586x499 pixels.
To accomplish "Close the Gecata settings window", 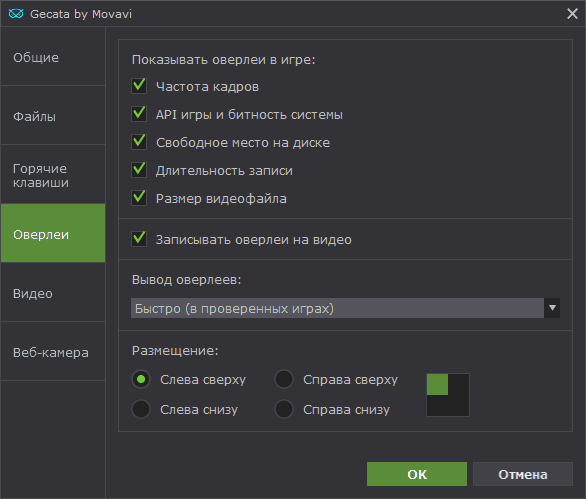I will (572, 14).
